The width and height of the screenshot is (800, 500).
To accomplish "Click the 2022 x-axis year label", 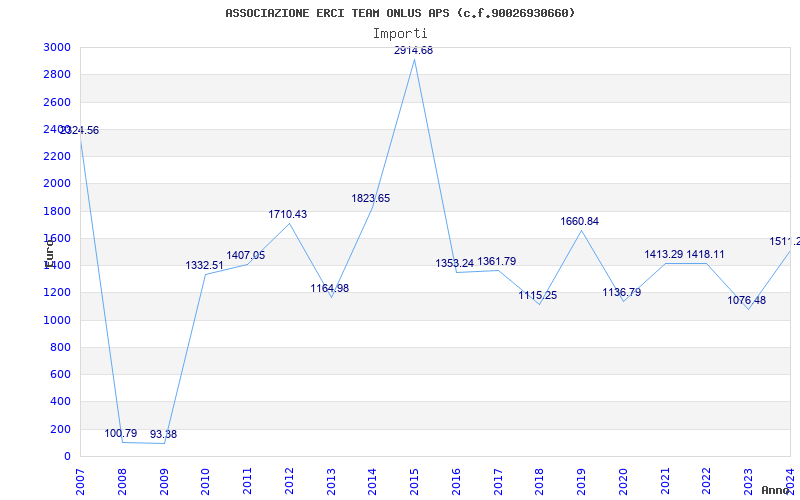I will point(707,482).
